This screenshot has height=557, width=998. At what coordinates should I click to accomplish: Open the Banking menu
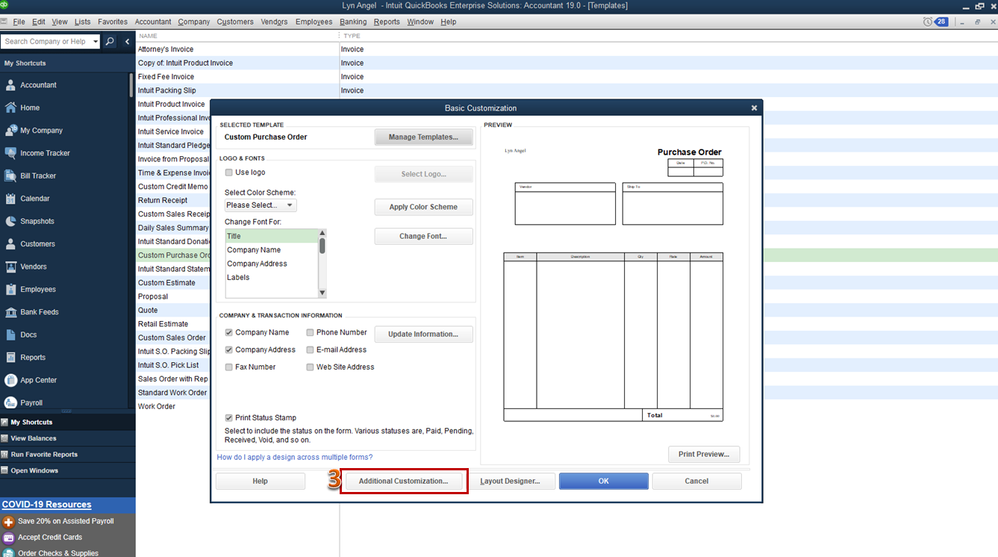click(x=353, y=22)
